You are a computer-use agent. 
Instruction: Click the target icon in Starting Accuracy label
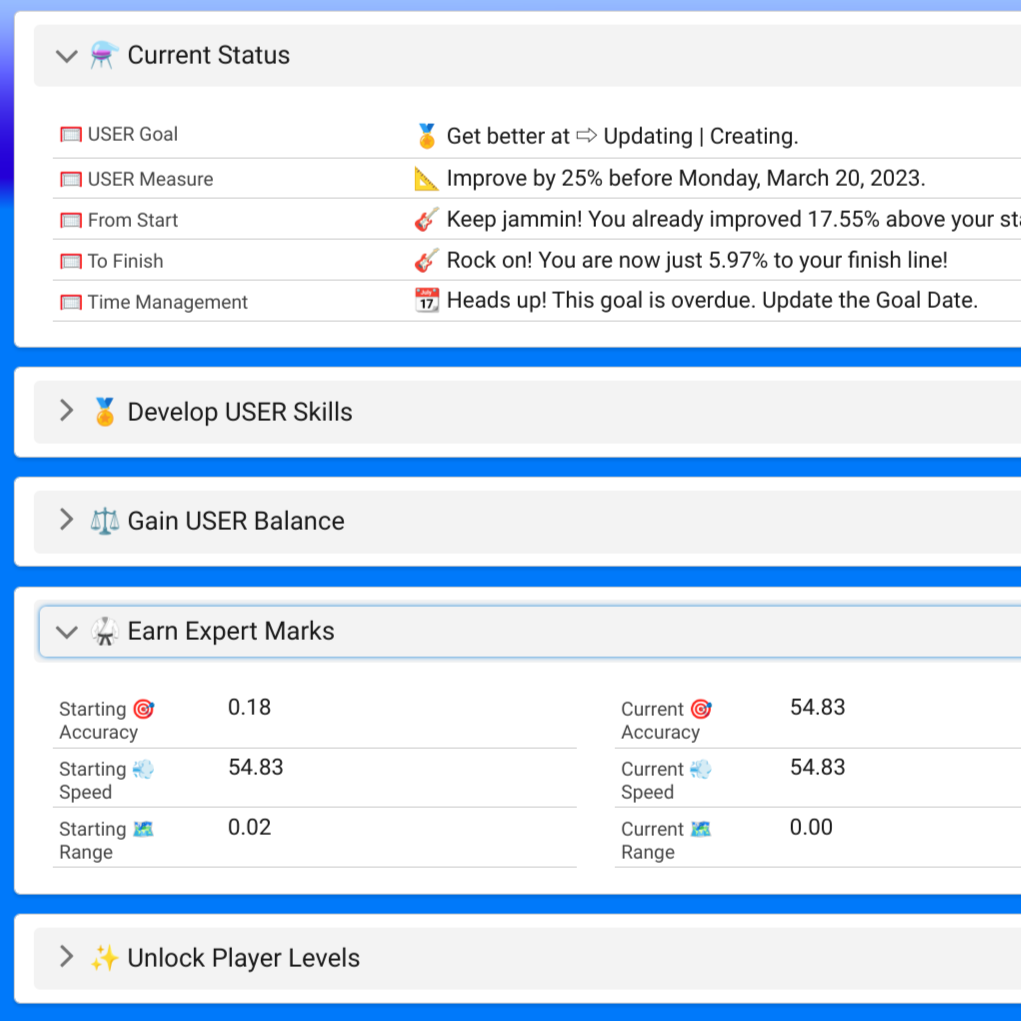click(x=143, y=708)
